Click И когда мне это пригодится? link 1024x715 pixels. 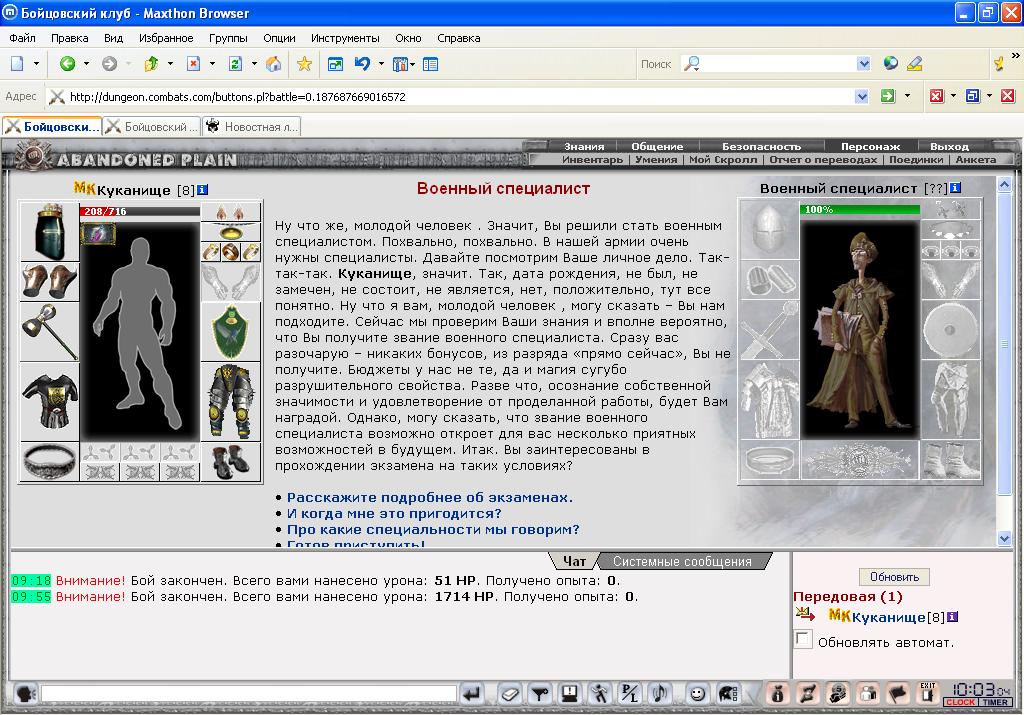[x=394, y=513]
